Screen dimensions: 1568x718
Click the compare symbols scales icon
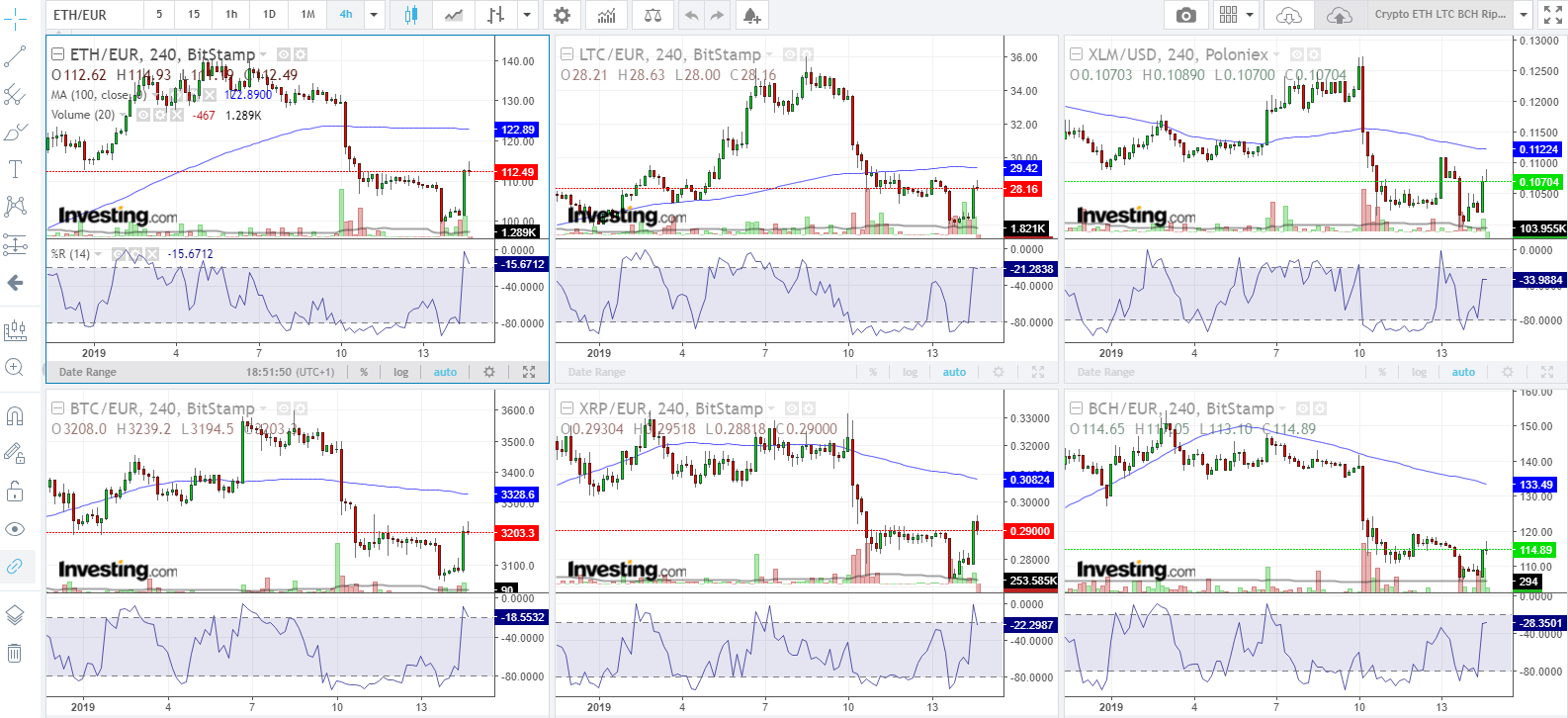[x=653, y=15]
